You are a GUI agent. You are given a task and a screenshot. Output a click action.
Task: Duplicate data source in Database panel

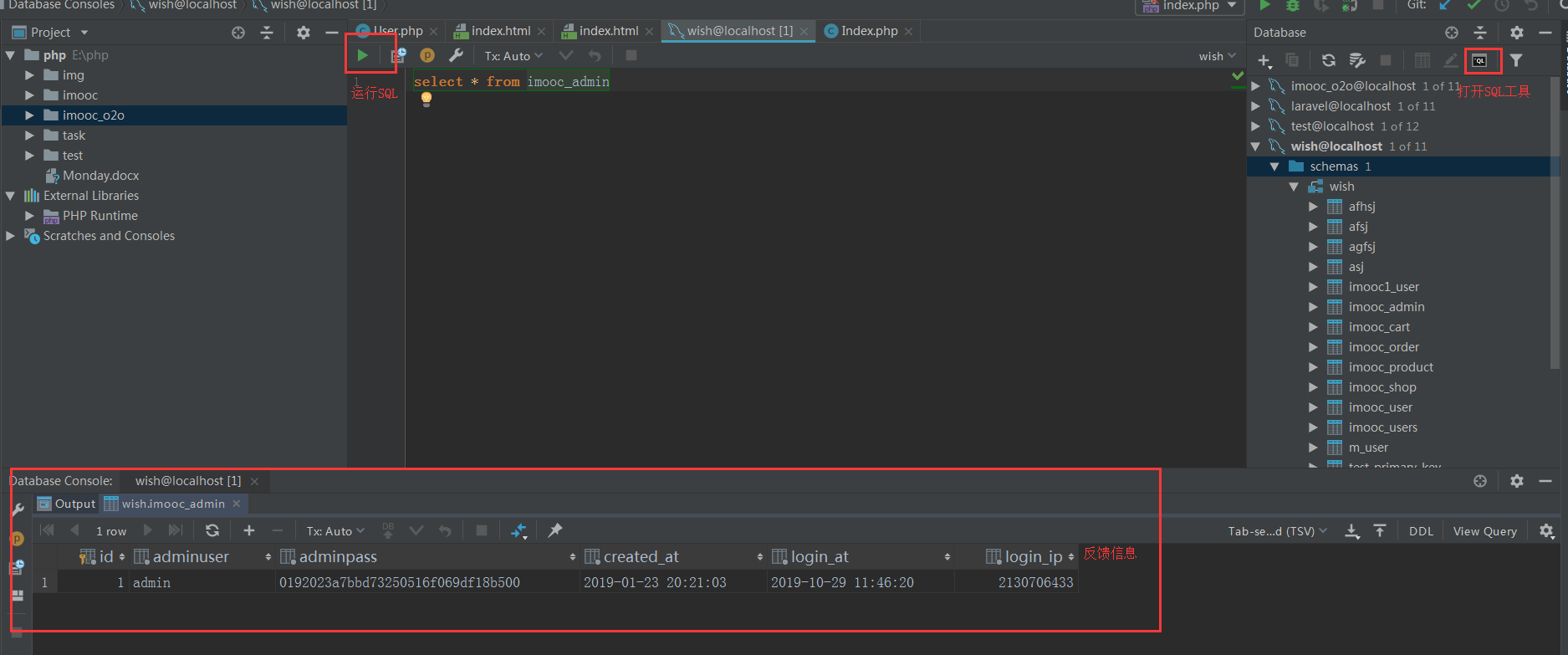pyautogui.click(x=1292, y=60)
